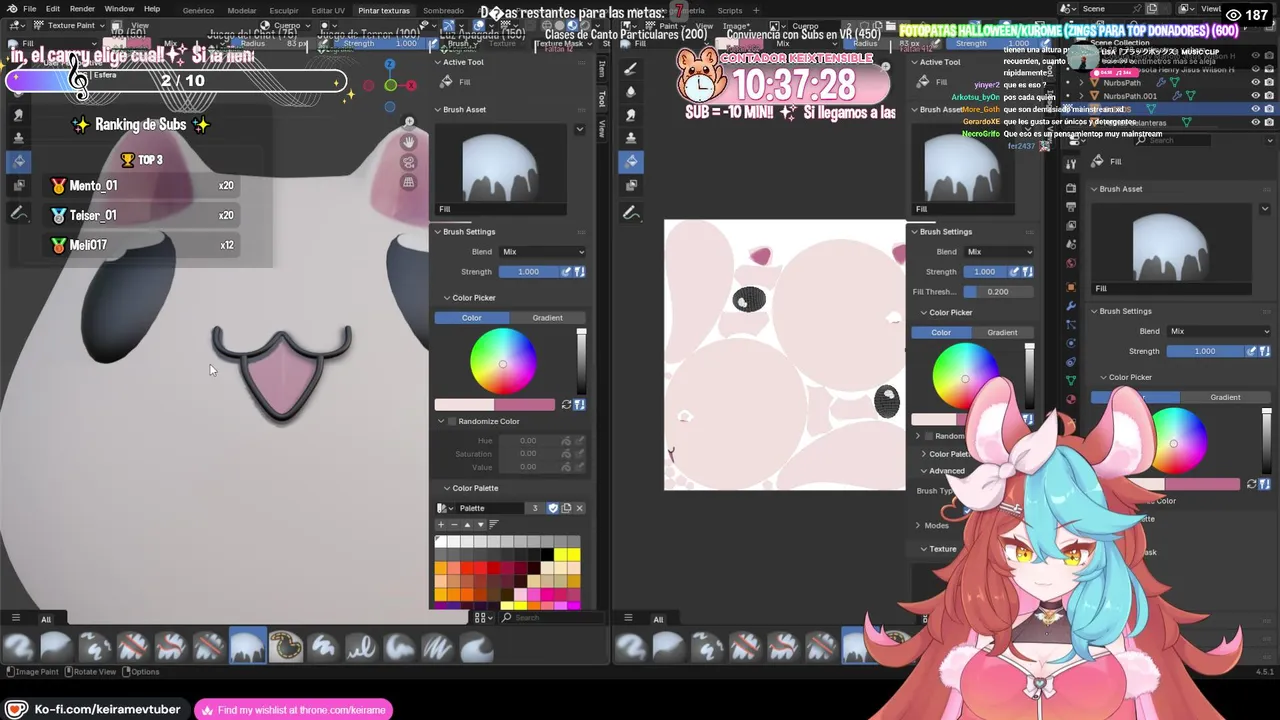Select the first brush in left asset shelf
The image size is (1280, 720).
point(19,647)
